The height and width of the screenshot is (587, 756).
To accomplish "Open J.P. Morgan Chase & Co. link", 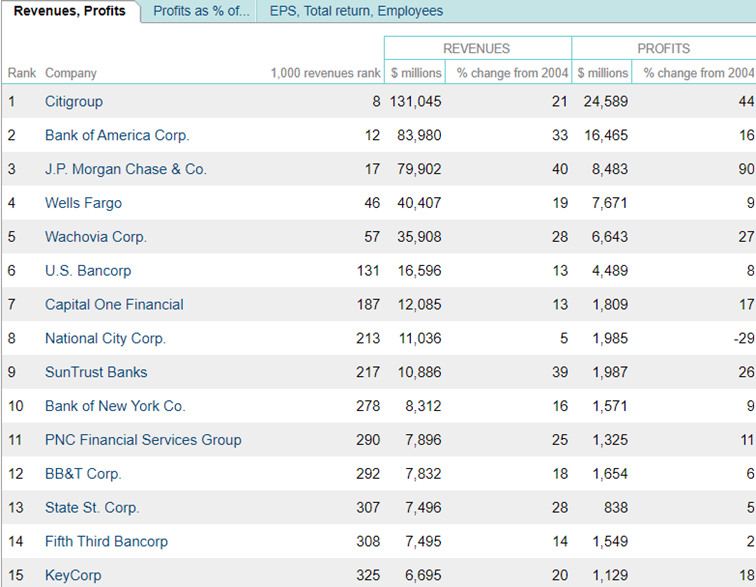I will 126,169.
